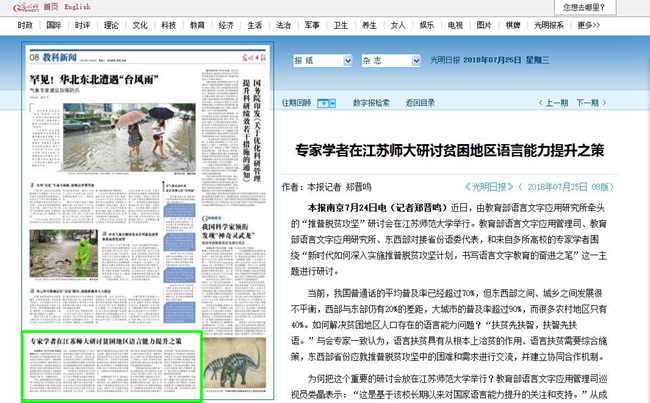Viewport: 650px width, 403px height.
Task: Click 返回目录 to return to index
Action: click(420, 103)
